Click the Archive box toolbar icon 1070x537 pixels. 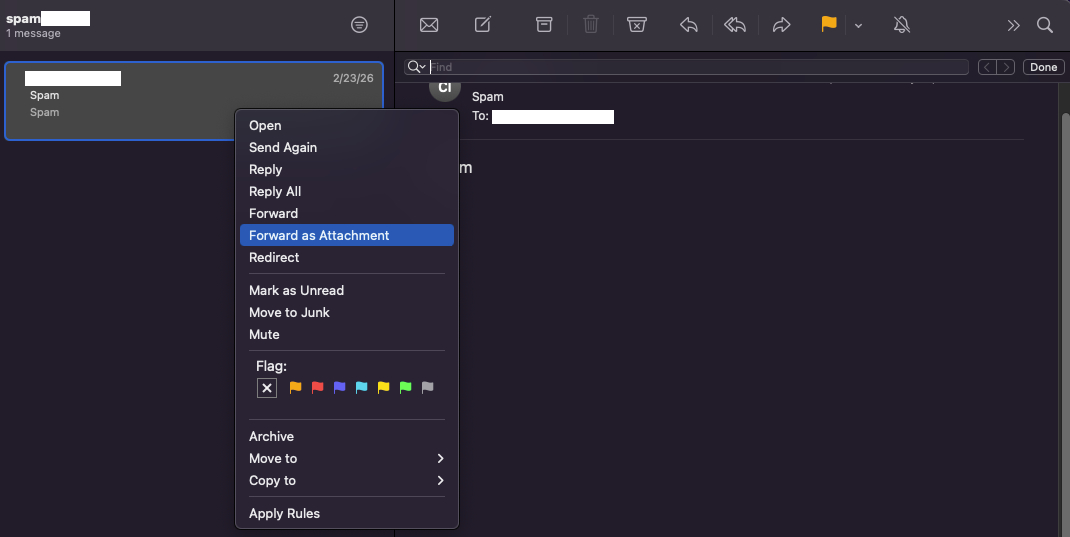tap(544, 25)
